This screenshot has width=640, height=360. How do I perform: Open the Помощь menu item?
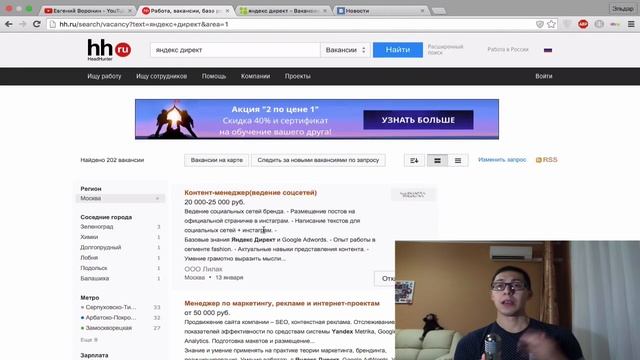coord(214,76)
